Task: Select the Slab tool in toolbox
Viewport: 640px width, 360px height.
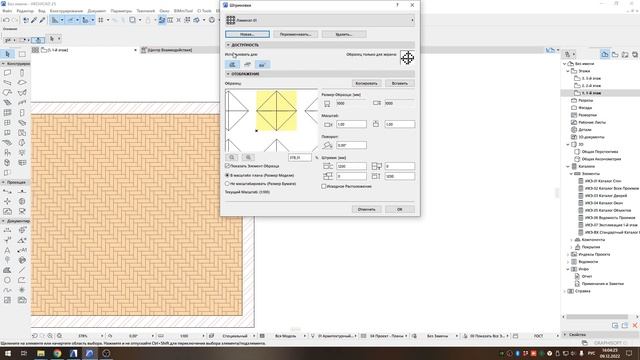Action: coord(22,83)
